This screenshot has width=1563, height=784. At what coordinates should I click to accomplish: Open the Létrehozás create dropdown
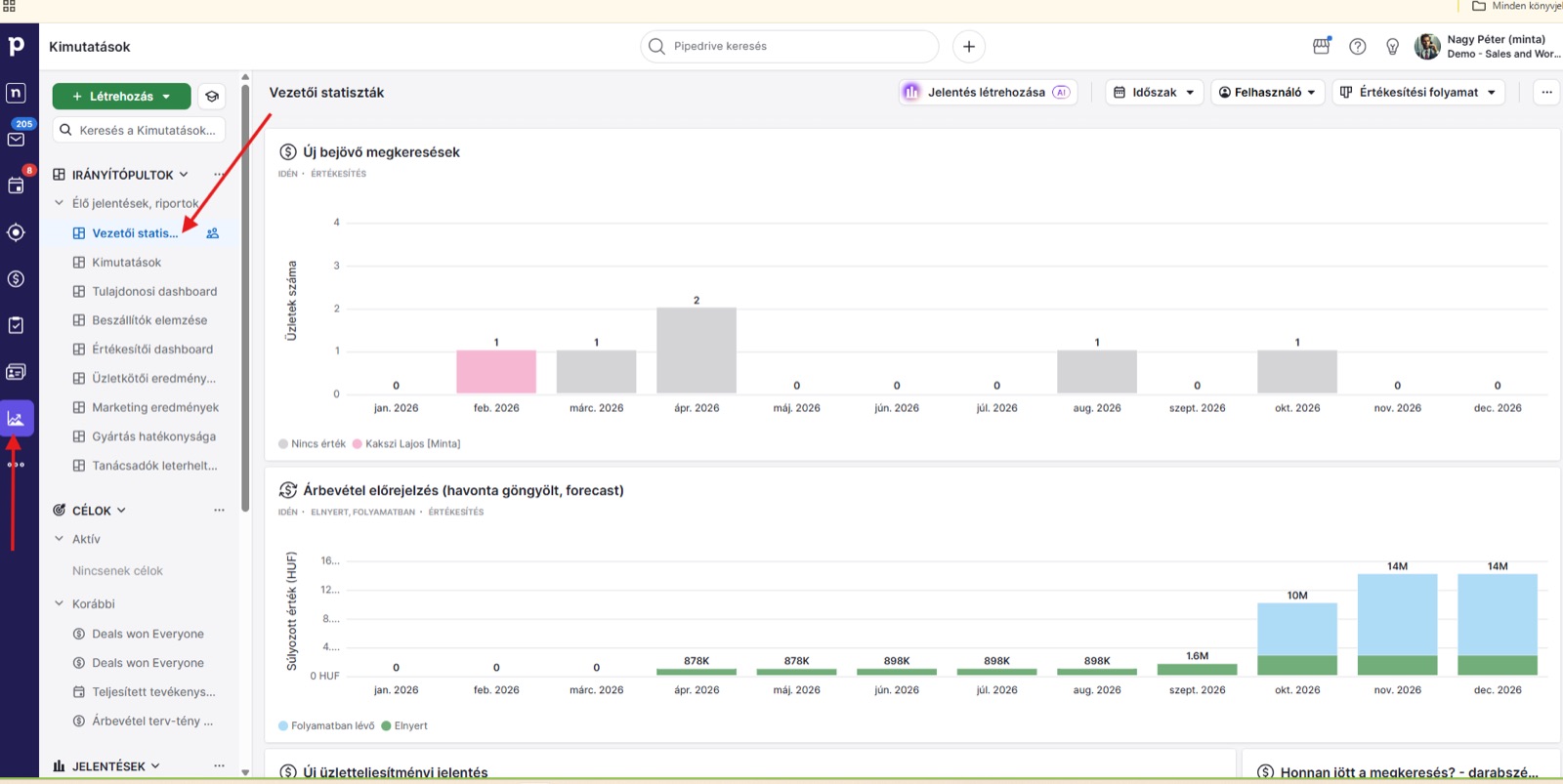[x=121, y=97]
